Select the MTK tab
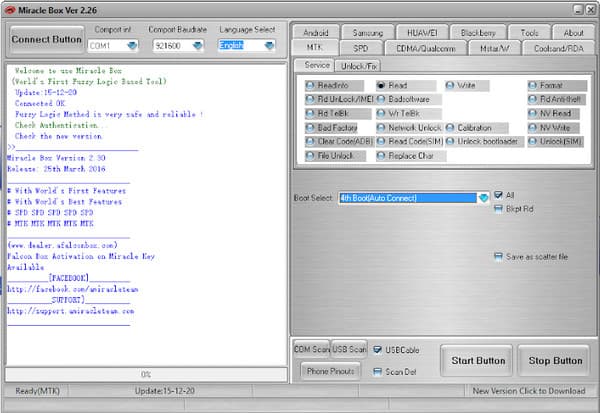600x413 pixels. tap(315, 47)
